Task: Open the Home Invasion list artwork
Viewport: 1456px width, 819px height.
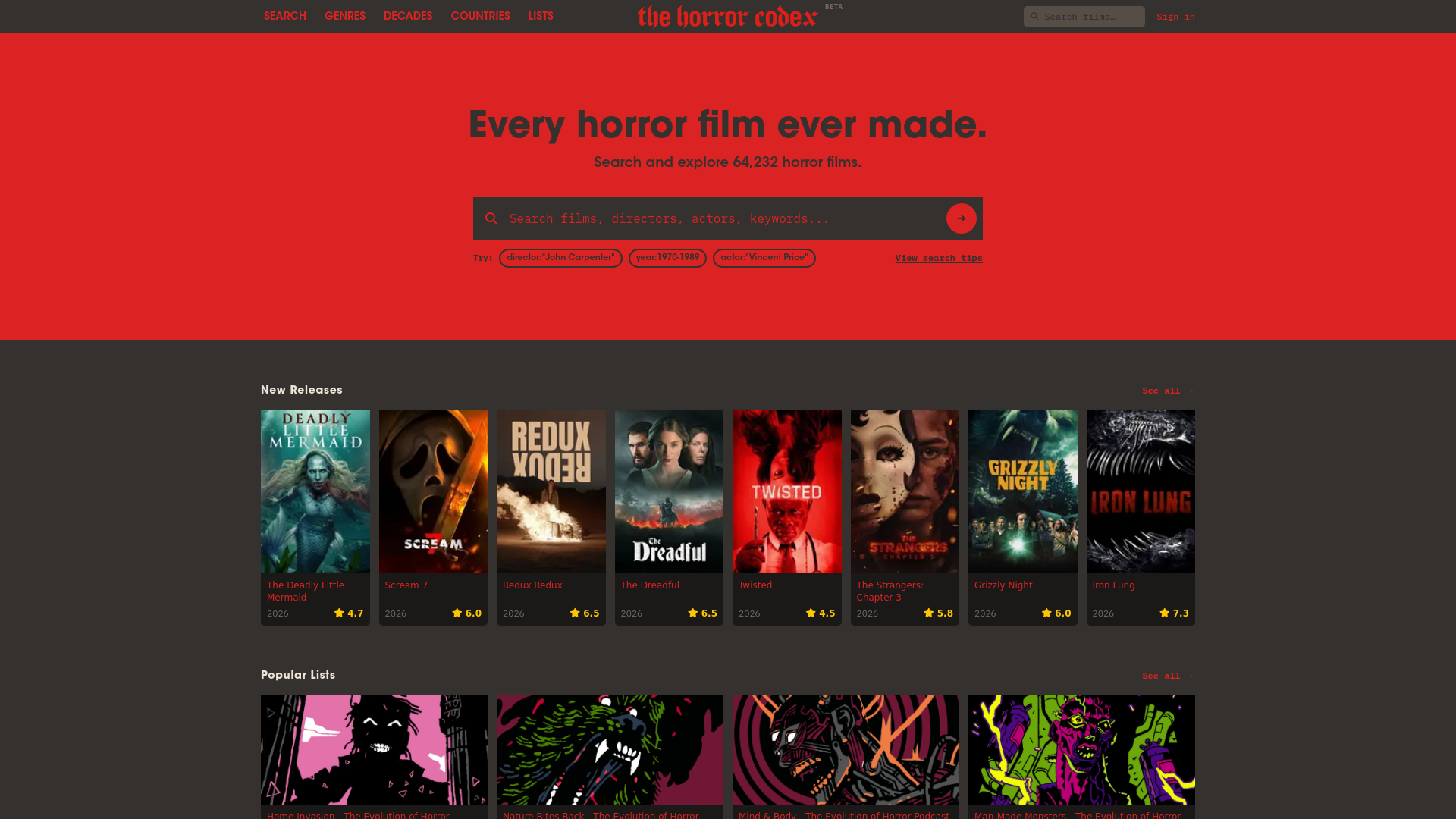Action: (x=374, y=750)
